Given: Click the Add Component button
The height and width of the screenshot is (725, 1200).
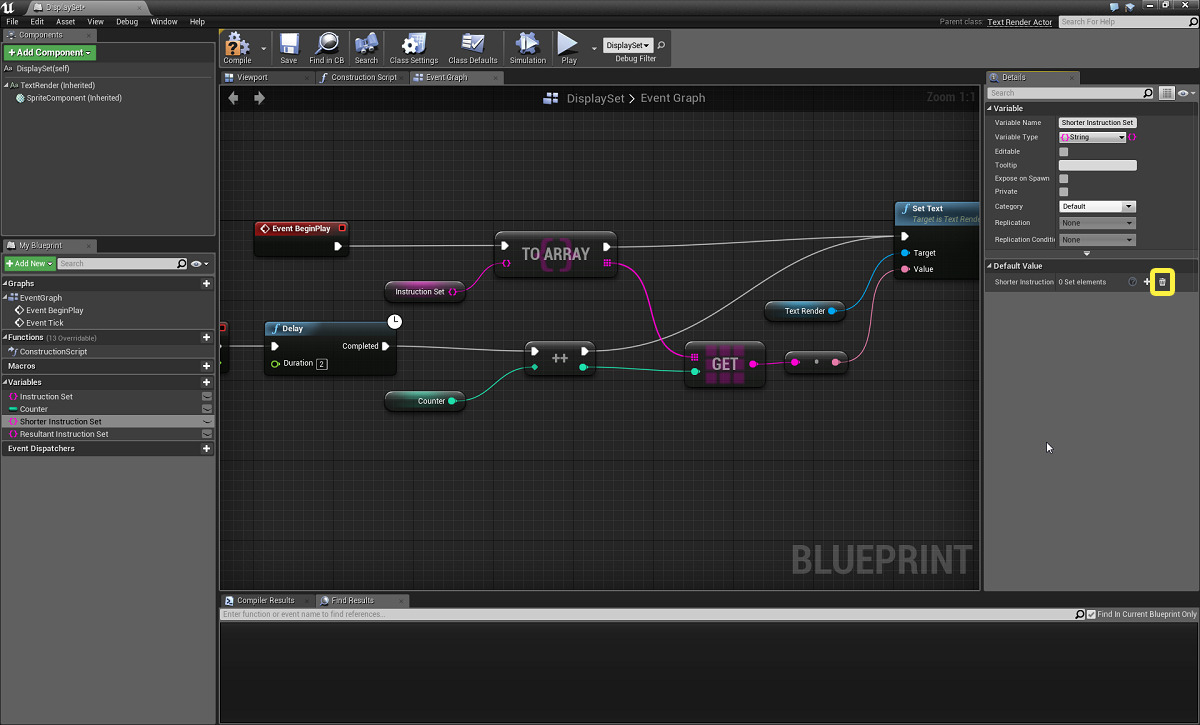Looking at the screenshot, I should tap(48, 52).
